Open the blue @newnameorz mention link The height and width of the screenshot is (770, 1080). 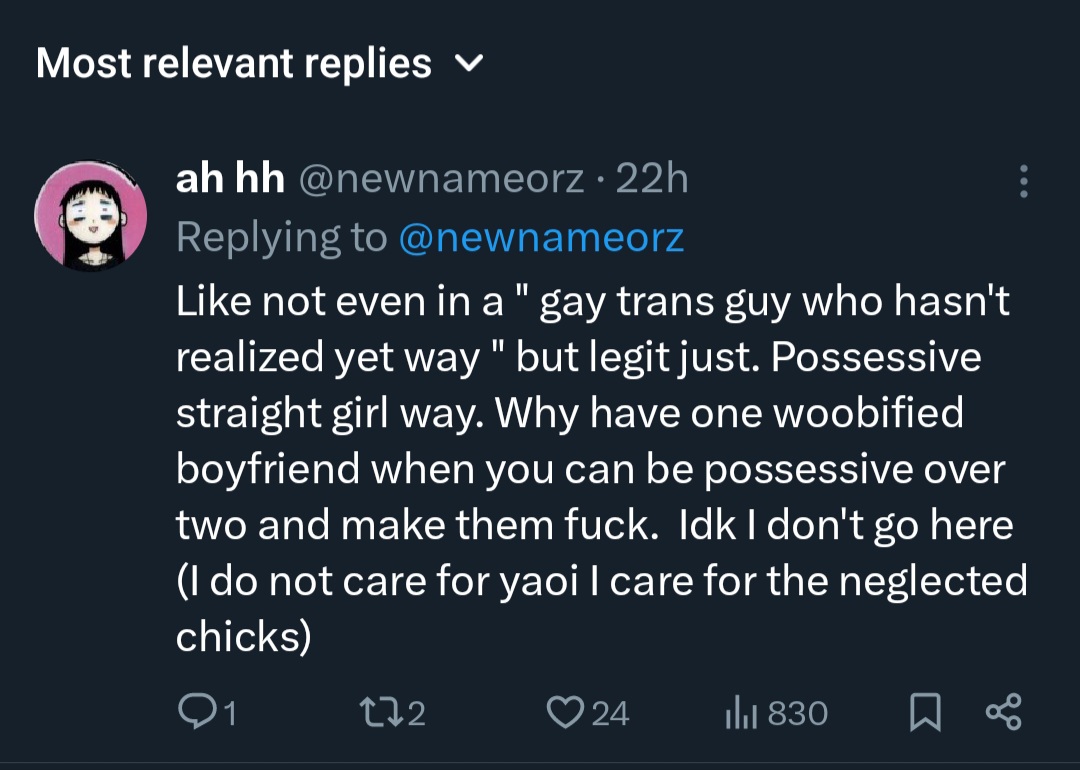click(x=541, y=238)
